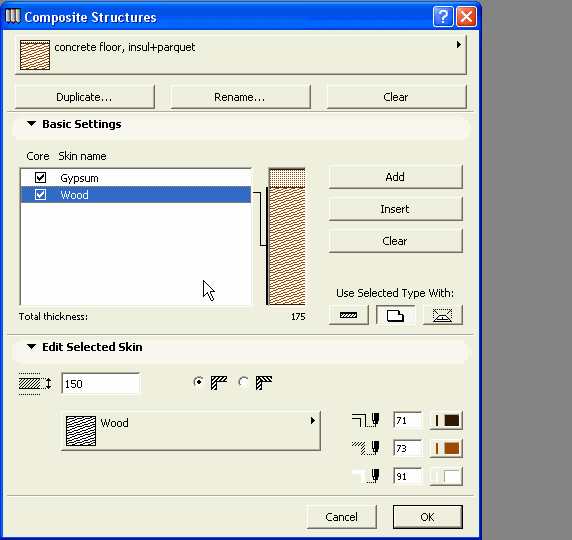
Task: Select the slab type icon button
Action: (x=395, y=315)
